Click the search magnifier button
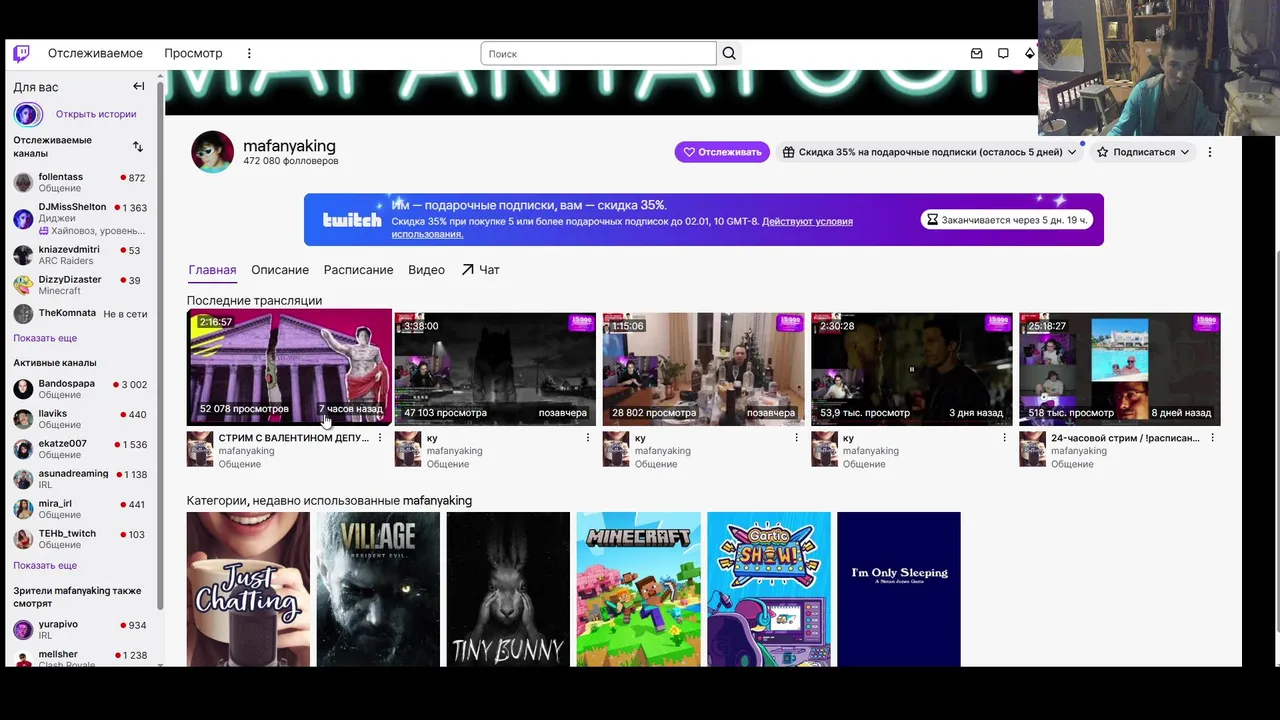Screen dimensions: 1280x720 (729, 53)
